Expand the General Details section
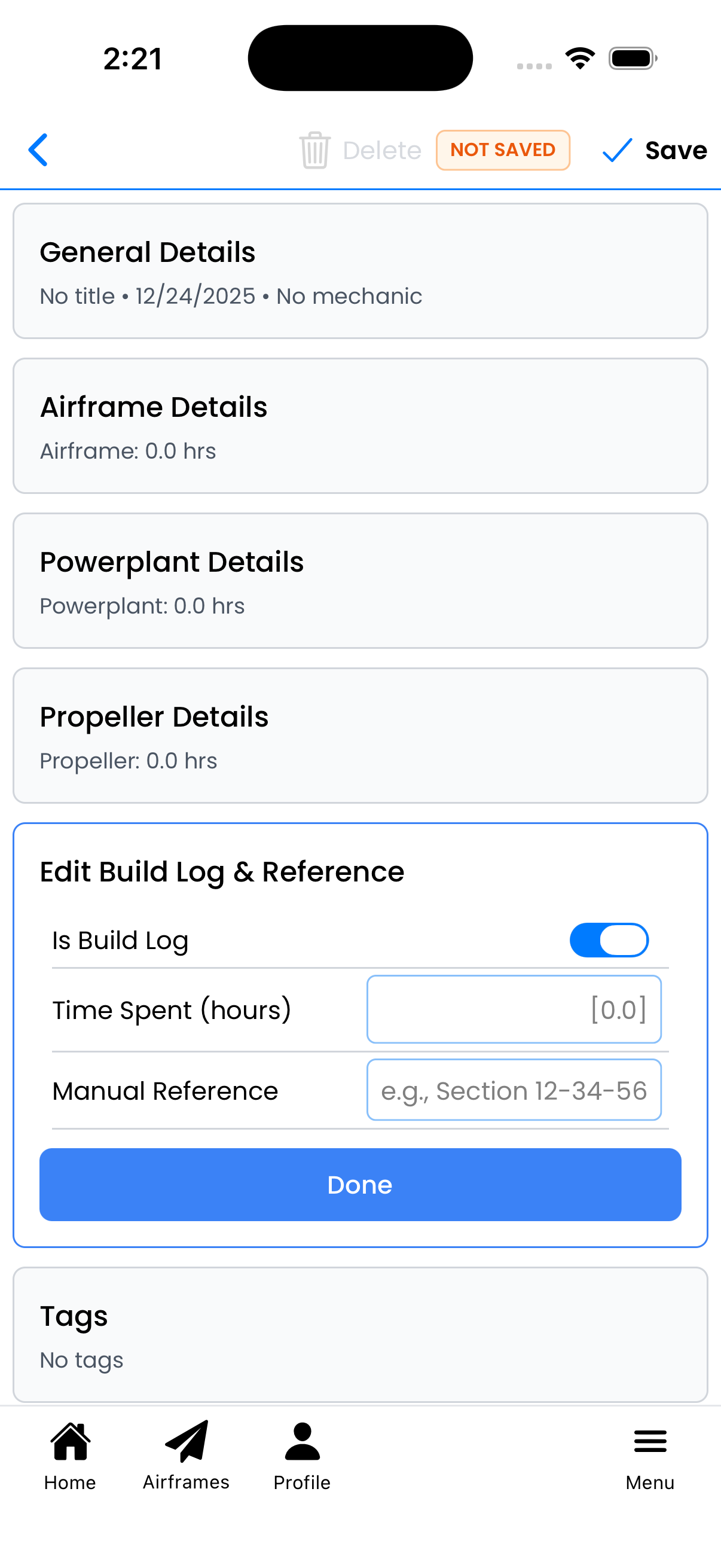This screenshot has height=1568, width=721. pos(360,271)
